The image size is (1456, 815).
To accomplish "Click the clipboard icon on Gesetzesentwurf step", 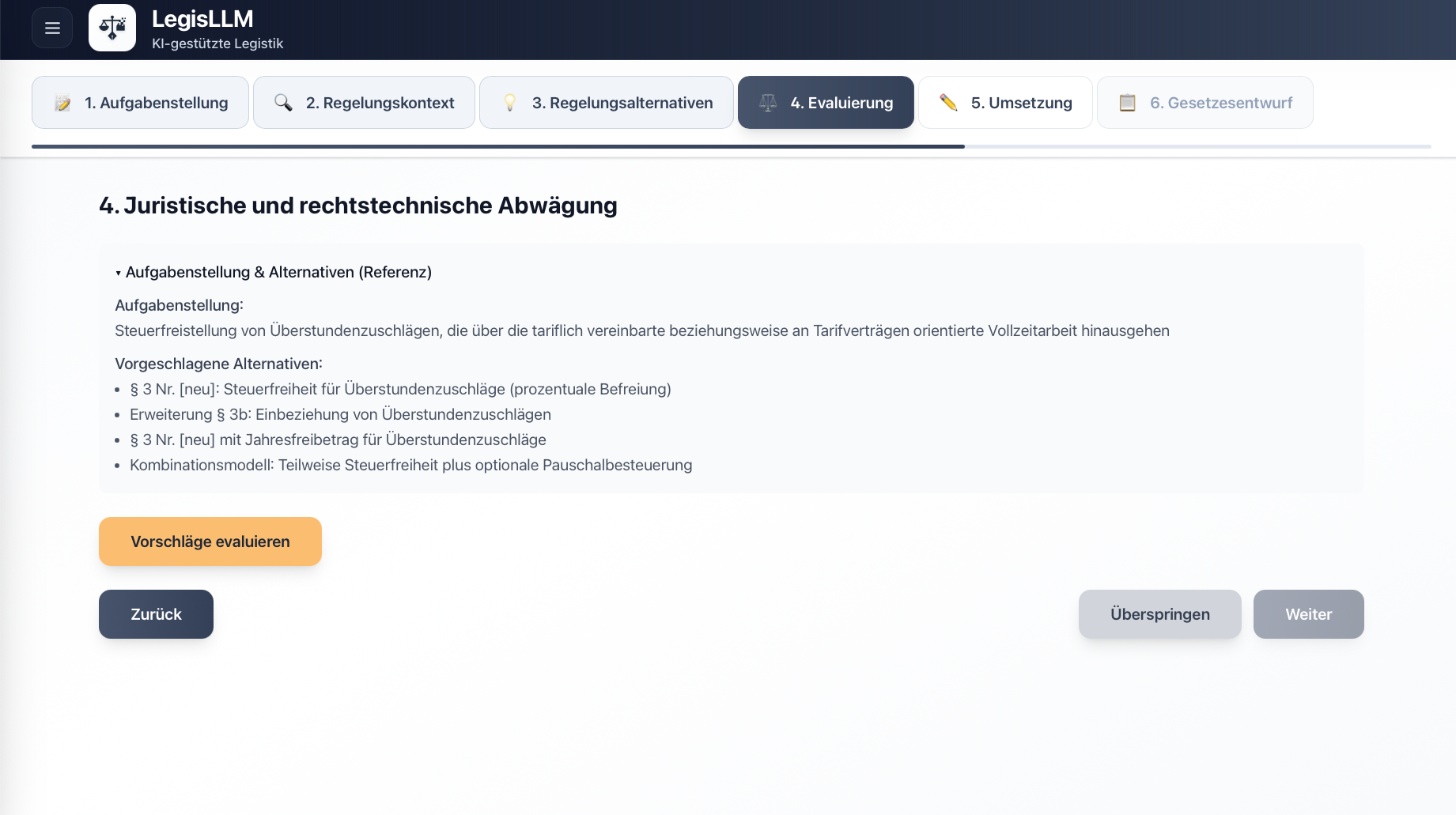I will pos(1128,103).
